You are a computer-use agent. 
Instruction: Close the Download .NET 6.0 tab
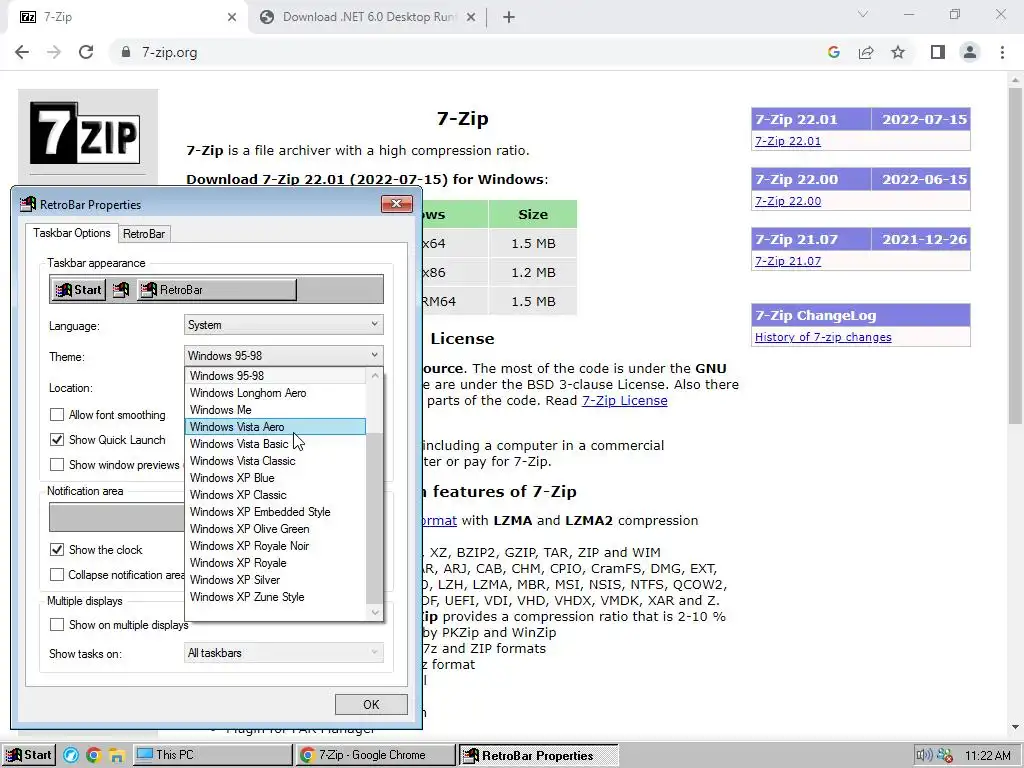click(x=471, y=18)
